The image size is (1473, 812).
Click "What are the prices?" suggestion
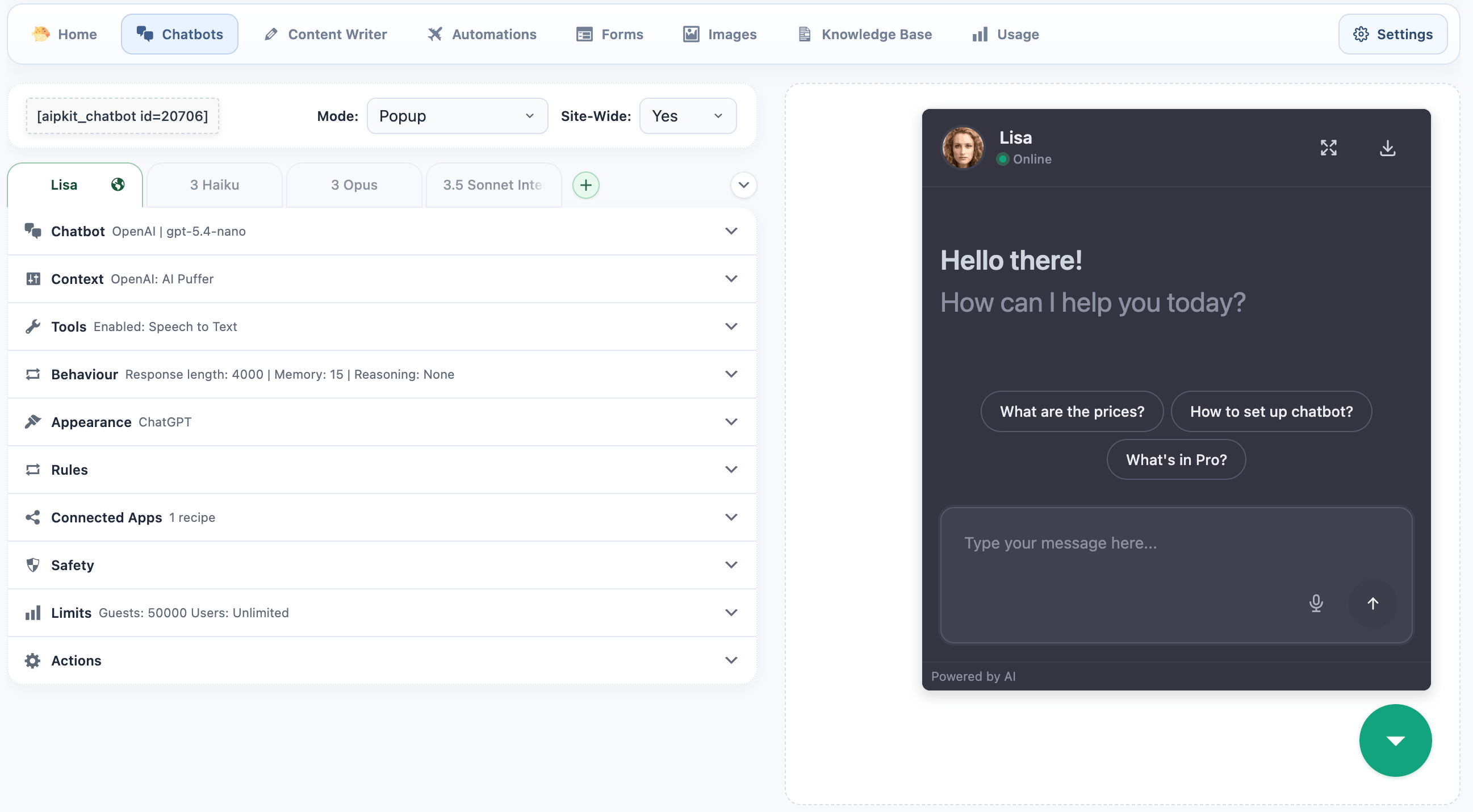1072,412
